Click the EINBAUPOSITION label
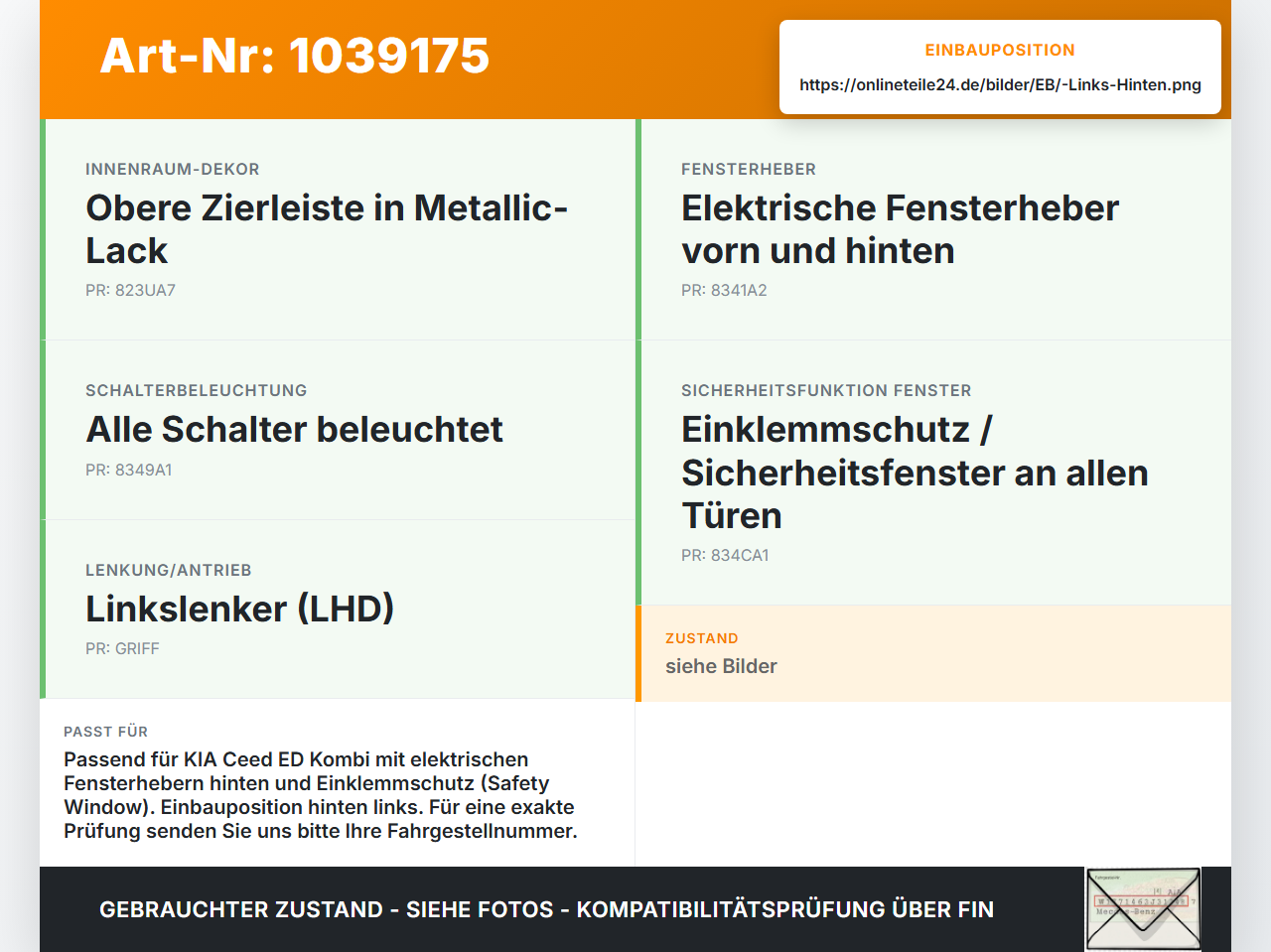 coord(1000,50)
